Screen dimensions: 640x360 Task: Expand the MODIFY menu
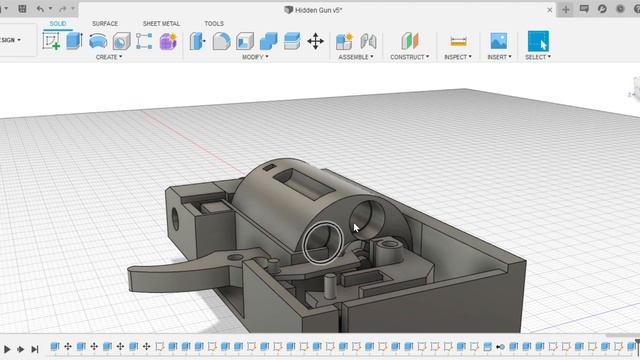coord(255,57)
